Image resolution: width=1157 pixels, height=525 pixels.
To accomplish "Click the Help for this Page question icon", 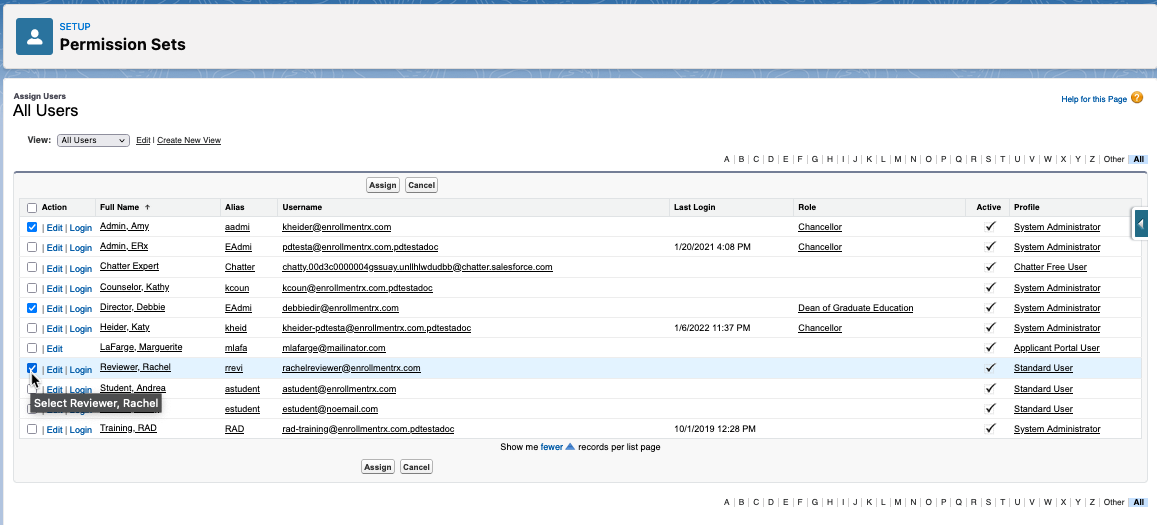I will [x=1137, y=98].
